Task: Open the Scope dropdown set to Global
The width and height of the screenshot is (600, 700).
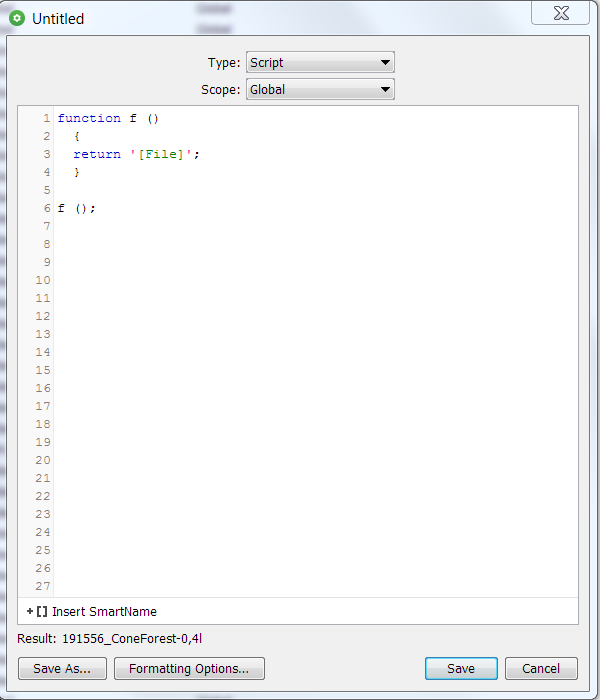Action: [320, 89]
